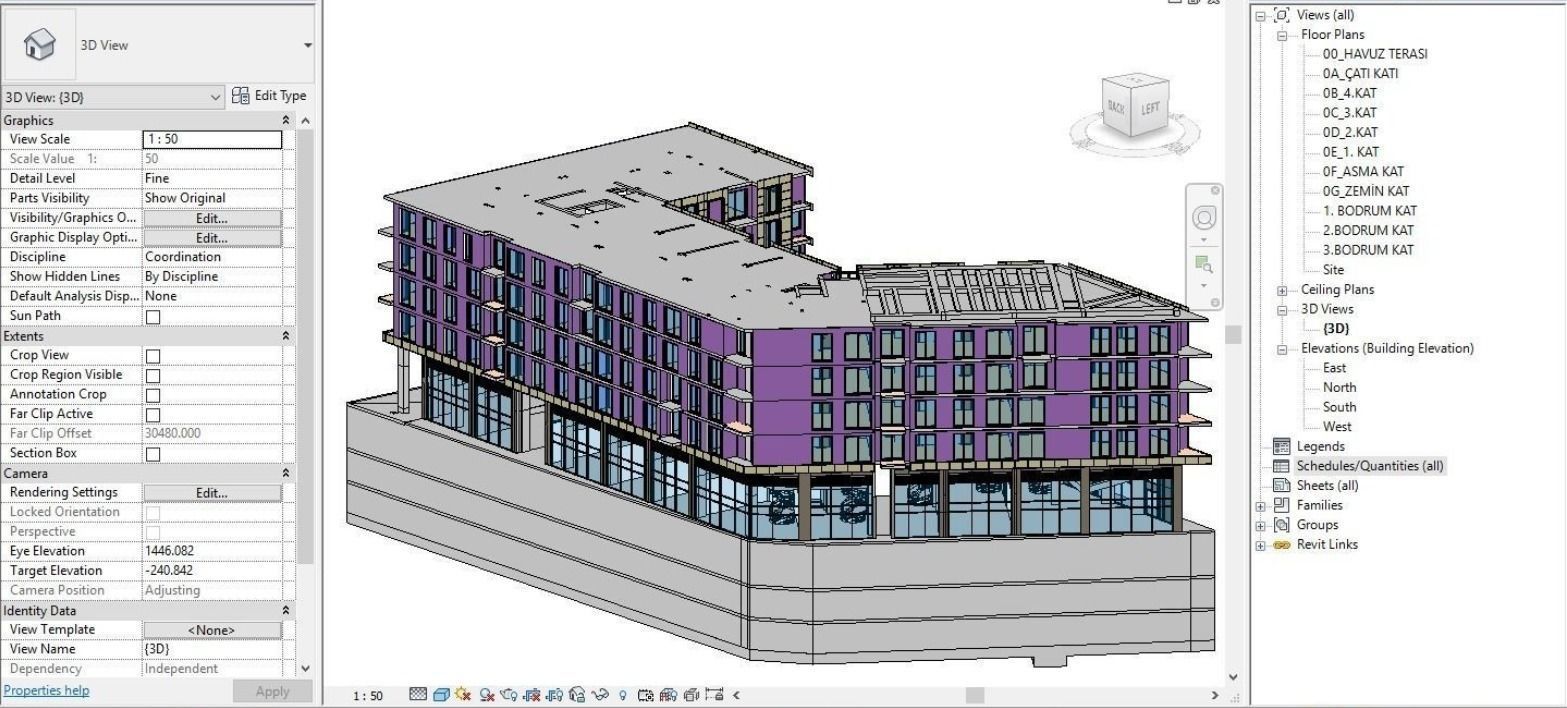1567x708 pixels.
Task: Toggle Shadows icon in view control bar
Action: pyautogui.click(x=487, y=695)
